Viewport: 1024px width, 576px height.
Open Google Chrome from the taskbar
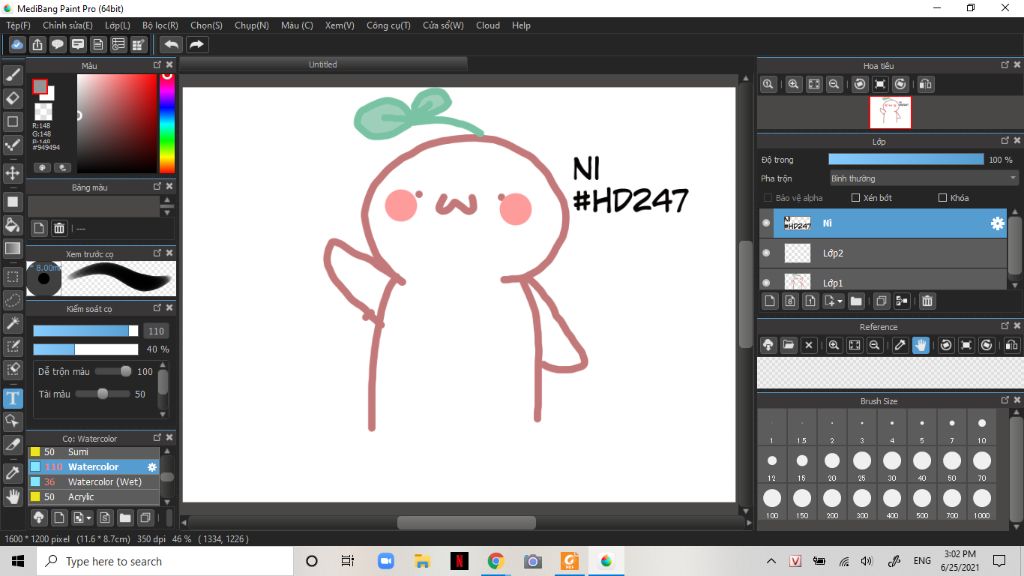coord(496,561)
